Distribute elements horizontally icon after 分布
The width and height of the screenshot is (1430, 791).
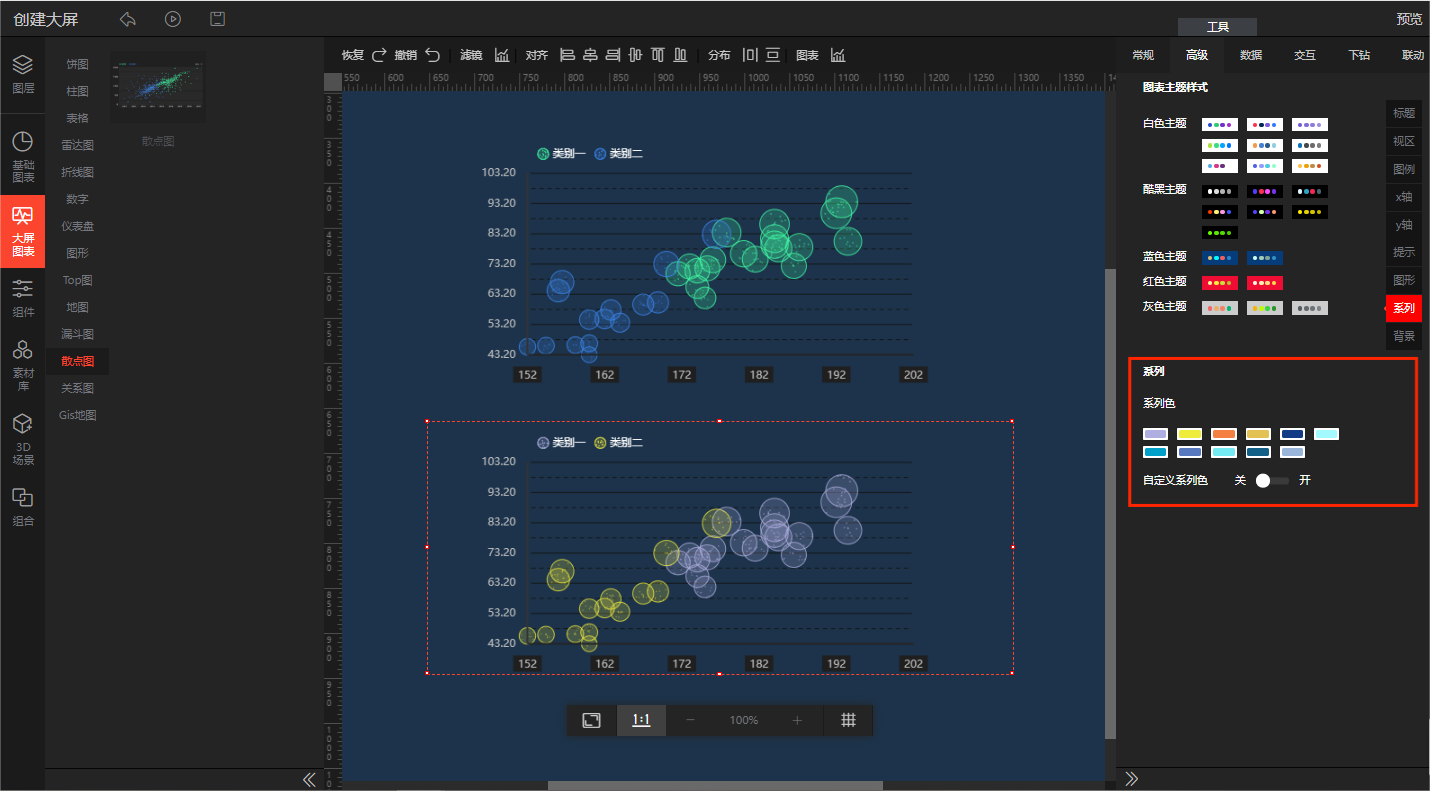[751, 55]
